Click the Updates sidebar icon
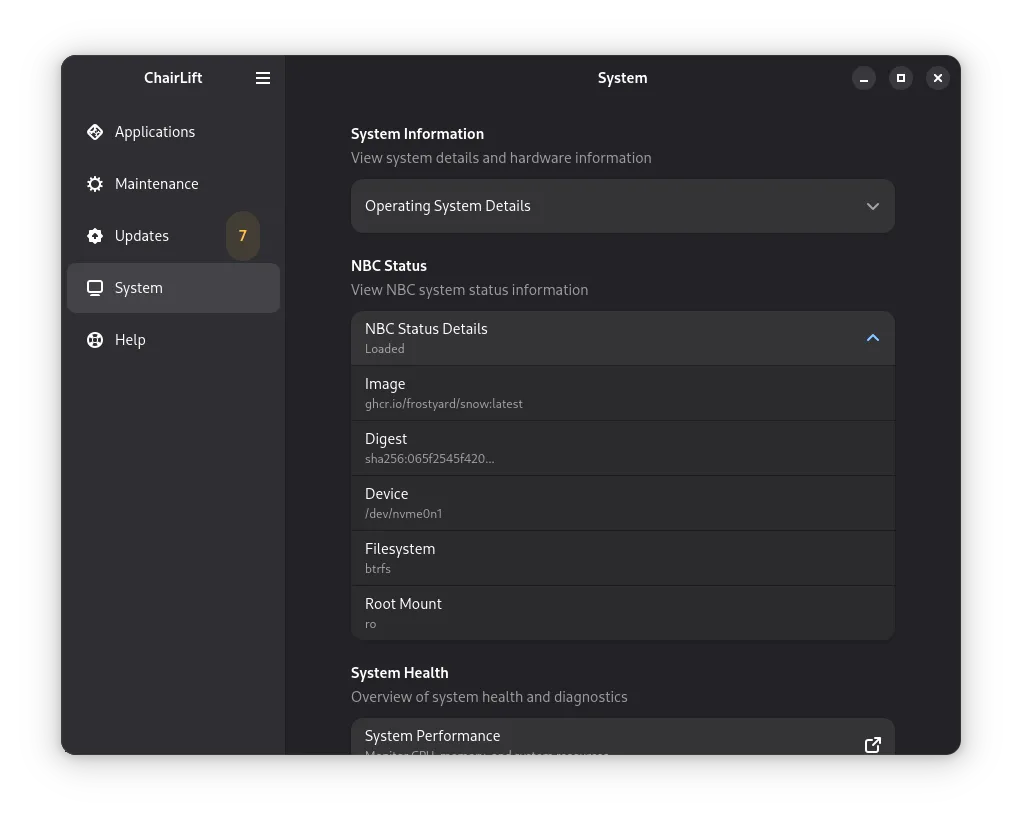Viewport: 1022px width, 822px height. click(95, 236)
